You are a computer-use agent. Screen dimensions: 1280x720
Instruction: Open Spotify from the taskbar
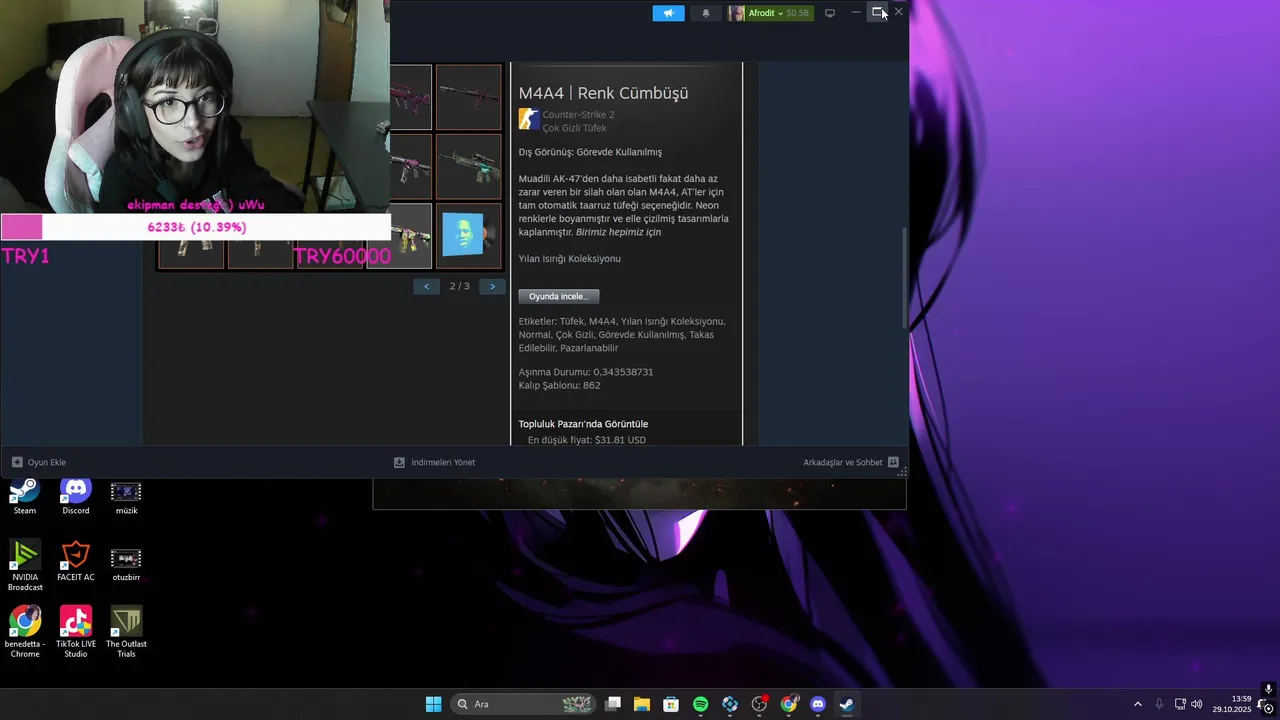tap(700, 704)
